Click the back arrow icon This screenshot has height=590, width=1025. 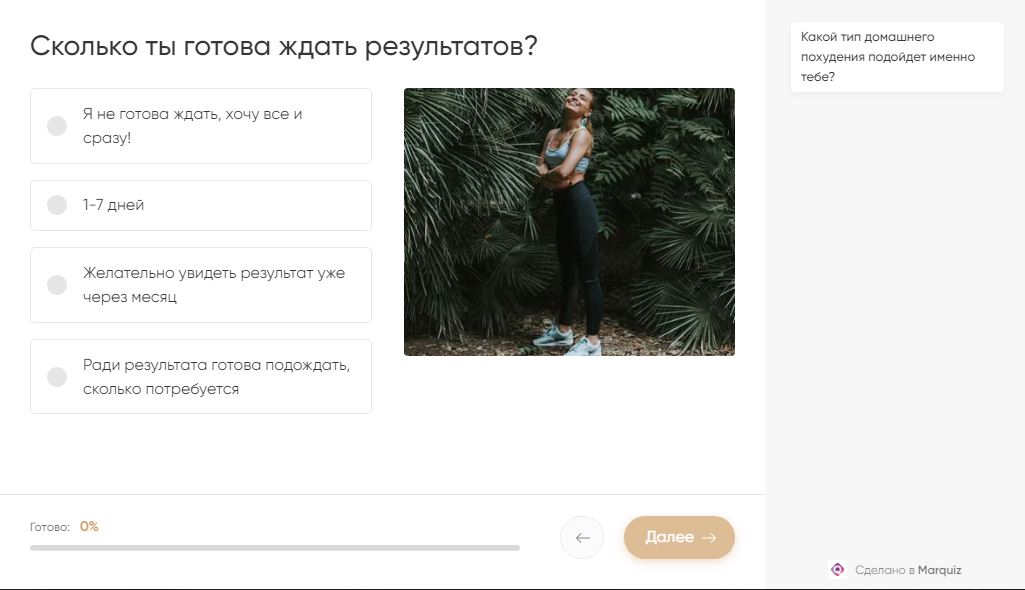tap(582, 538)
